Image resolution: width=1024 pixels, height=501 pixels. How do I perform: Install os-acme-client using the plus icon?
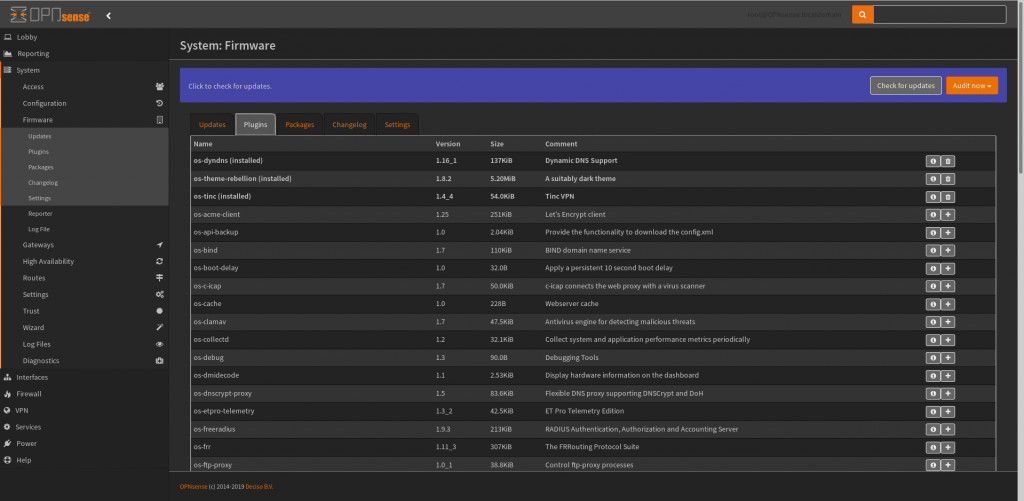948,215
